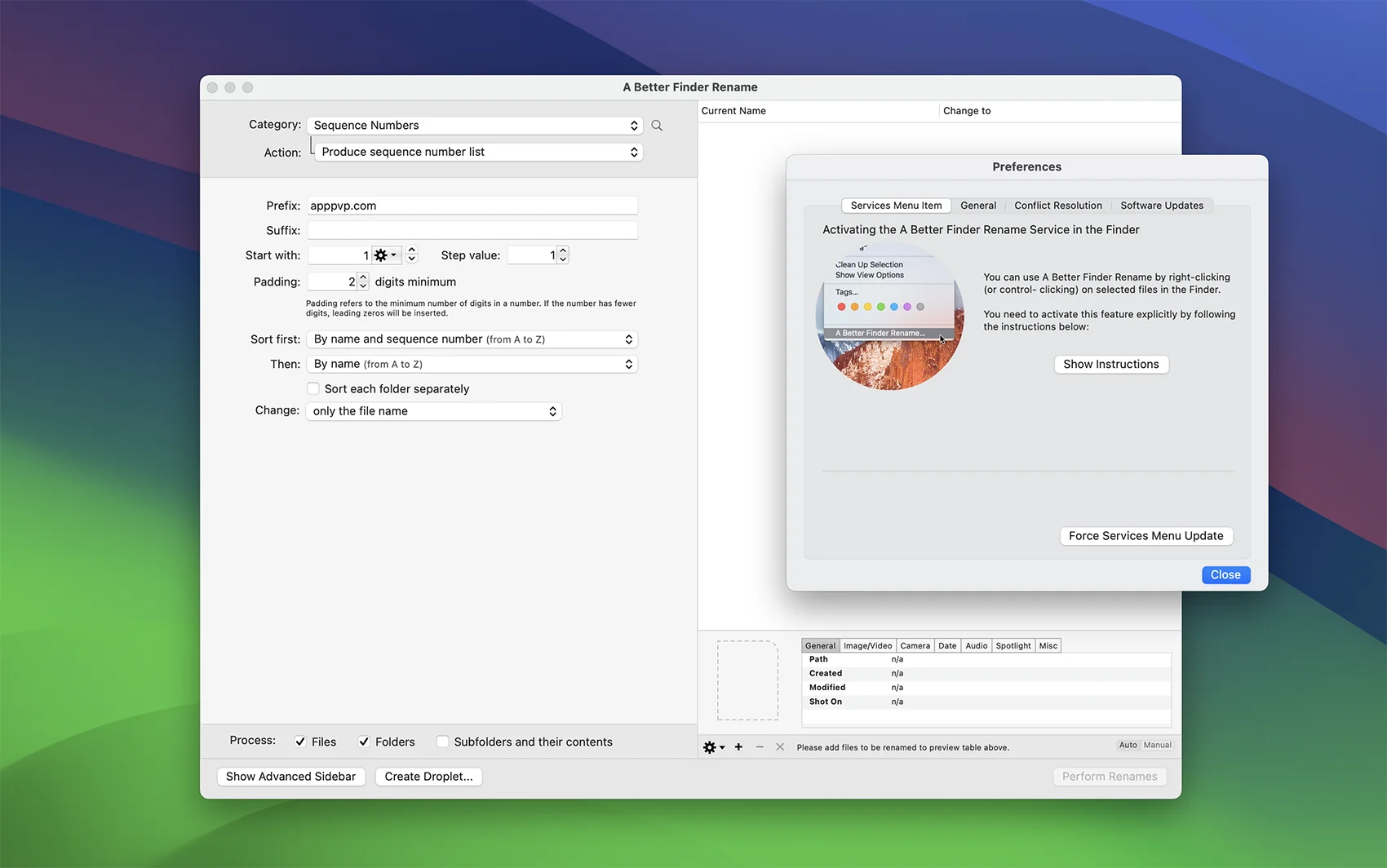Open the Software Updates tab
The width and height of the screenshot is (1387, 868).
1162,206
